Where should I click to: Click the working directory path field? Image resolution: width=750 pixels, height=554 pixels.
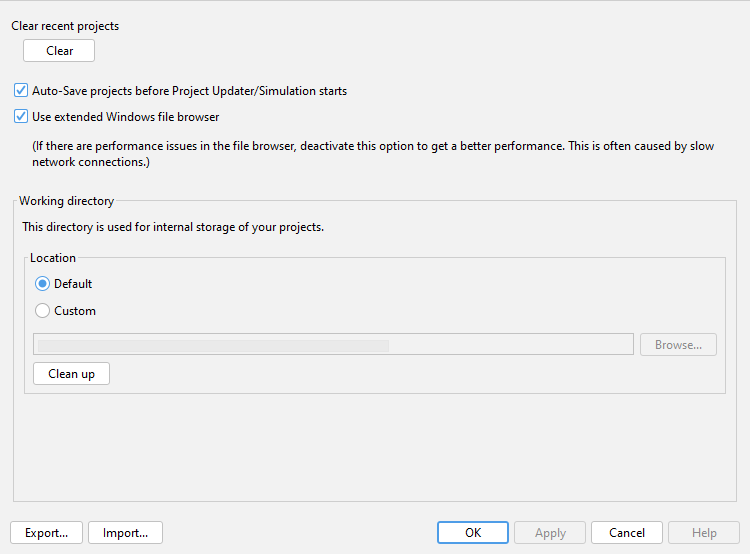coord(333,345)
